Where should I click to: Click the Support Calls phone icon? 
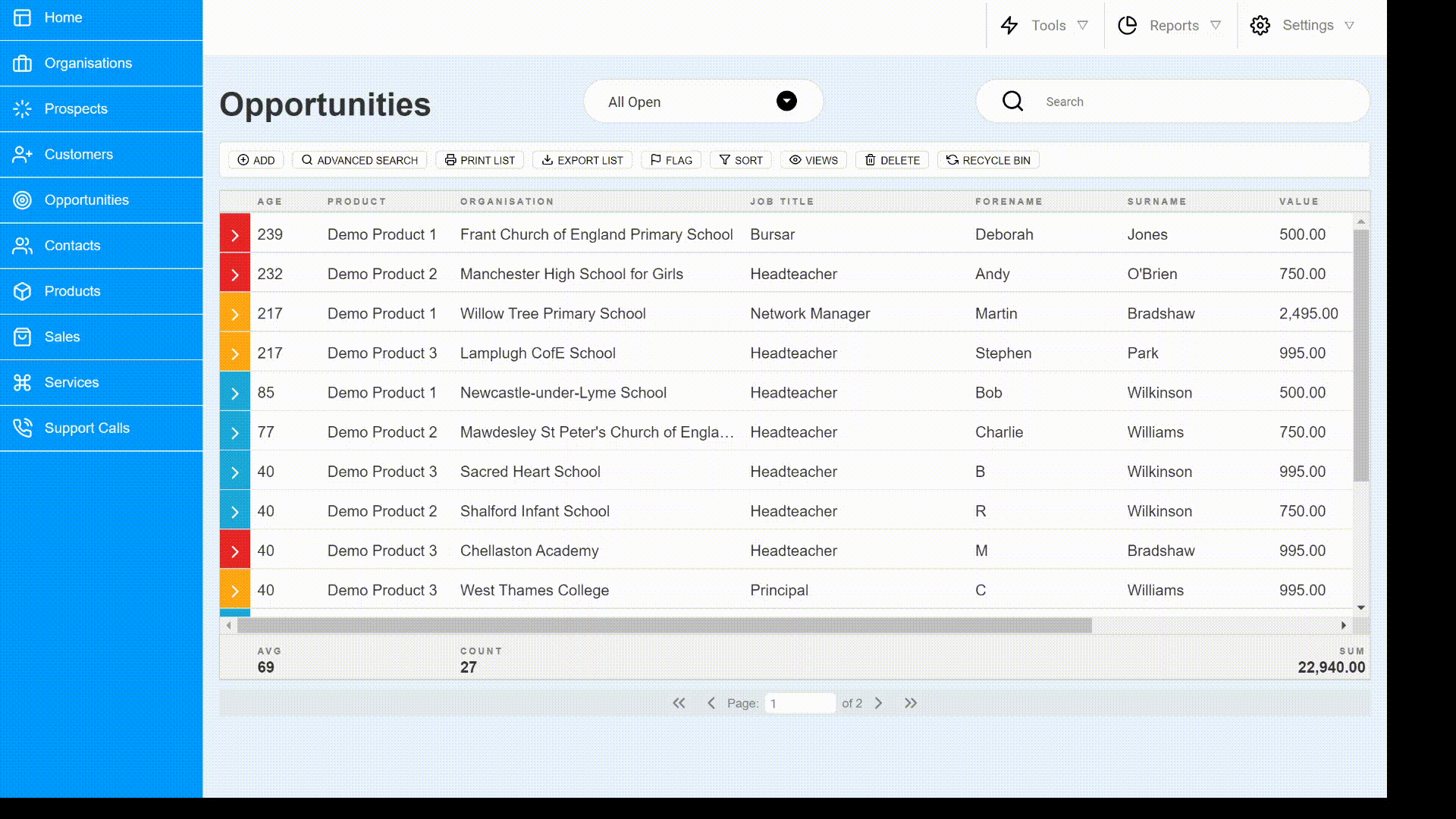(x=22, y=428)
